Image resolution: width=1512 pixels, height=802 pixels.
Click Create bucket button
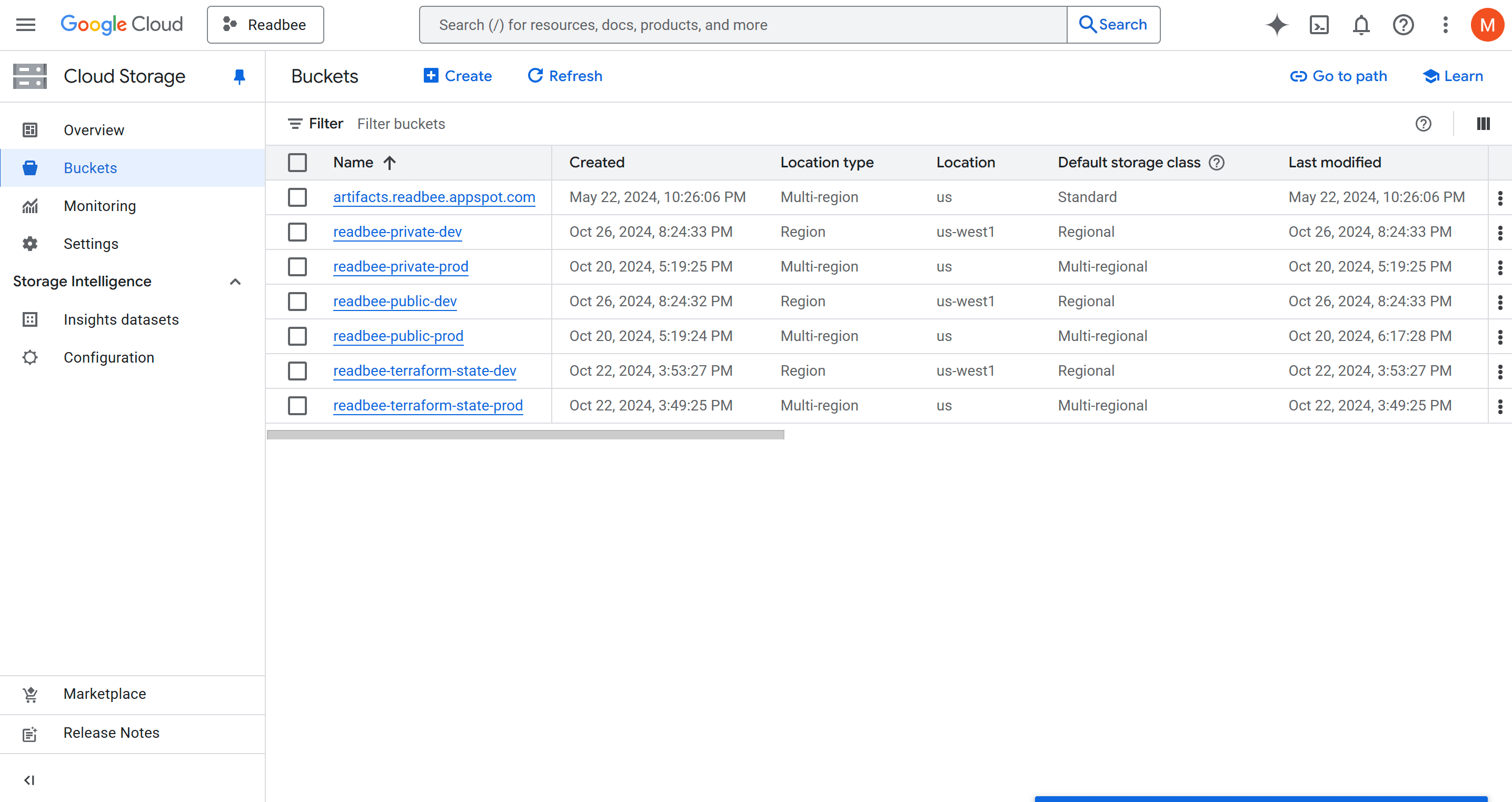[458, 76]
